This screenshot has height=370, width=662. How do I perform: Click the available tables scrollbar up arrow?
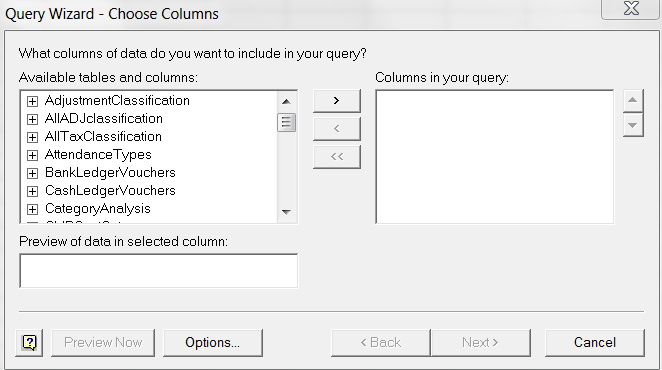(286, 102)
